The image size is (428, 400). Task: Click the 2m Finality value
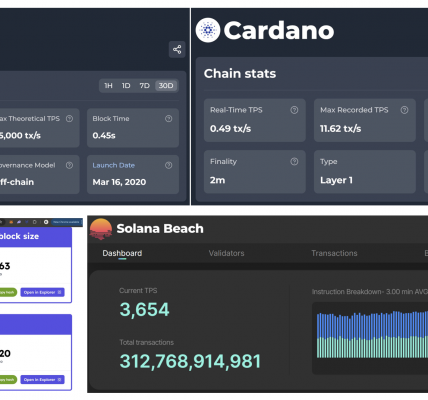pyautogui.click(x=217, y=180)
